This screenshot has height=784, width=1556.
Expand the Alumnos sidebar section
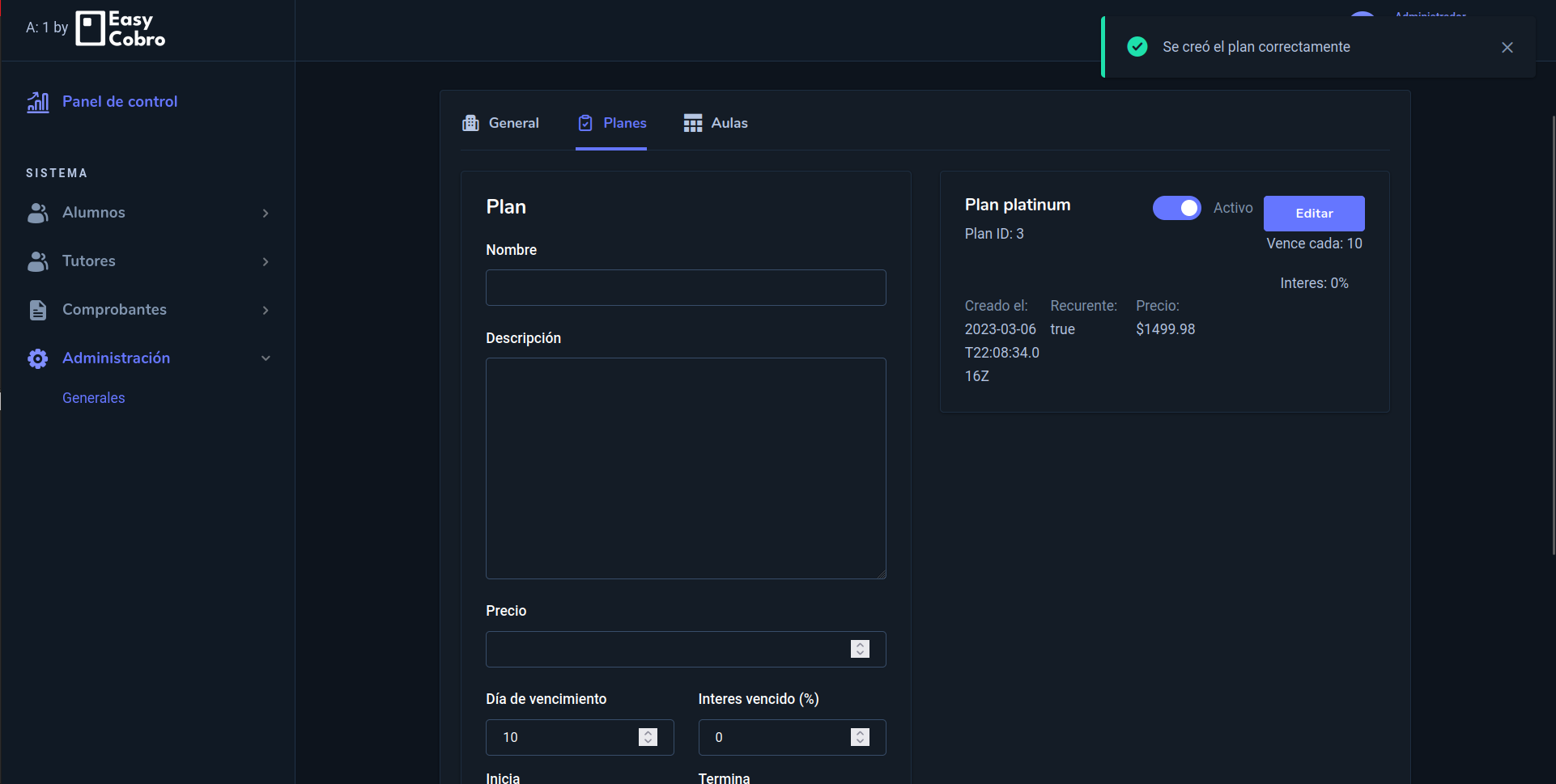click(x=266, y=213)
